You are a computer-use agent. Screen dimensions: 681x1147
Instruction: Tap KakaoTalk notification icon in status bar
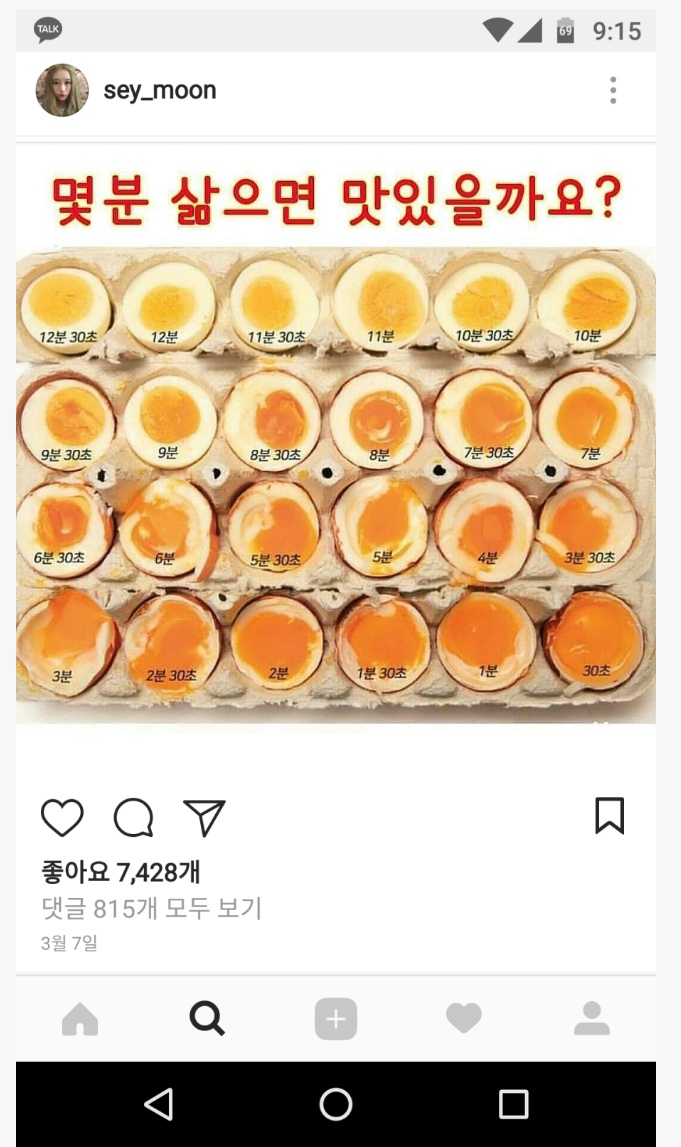[48, 30]
